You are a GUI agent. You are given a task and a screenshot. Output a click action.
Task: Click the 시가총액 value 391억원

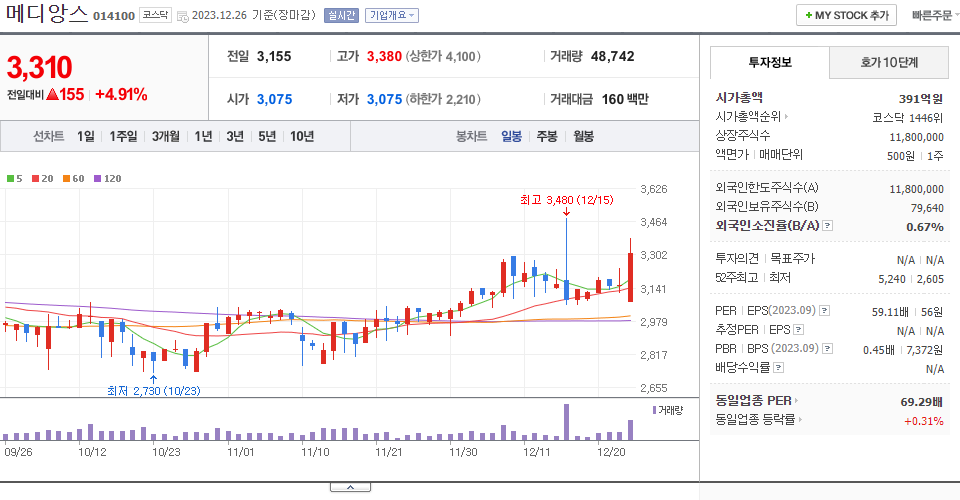(x=921, y=99)
